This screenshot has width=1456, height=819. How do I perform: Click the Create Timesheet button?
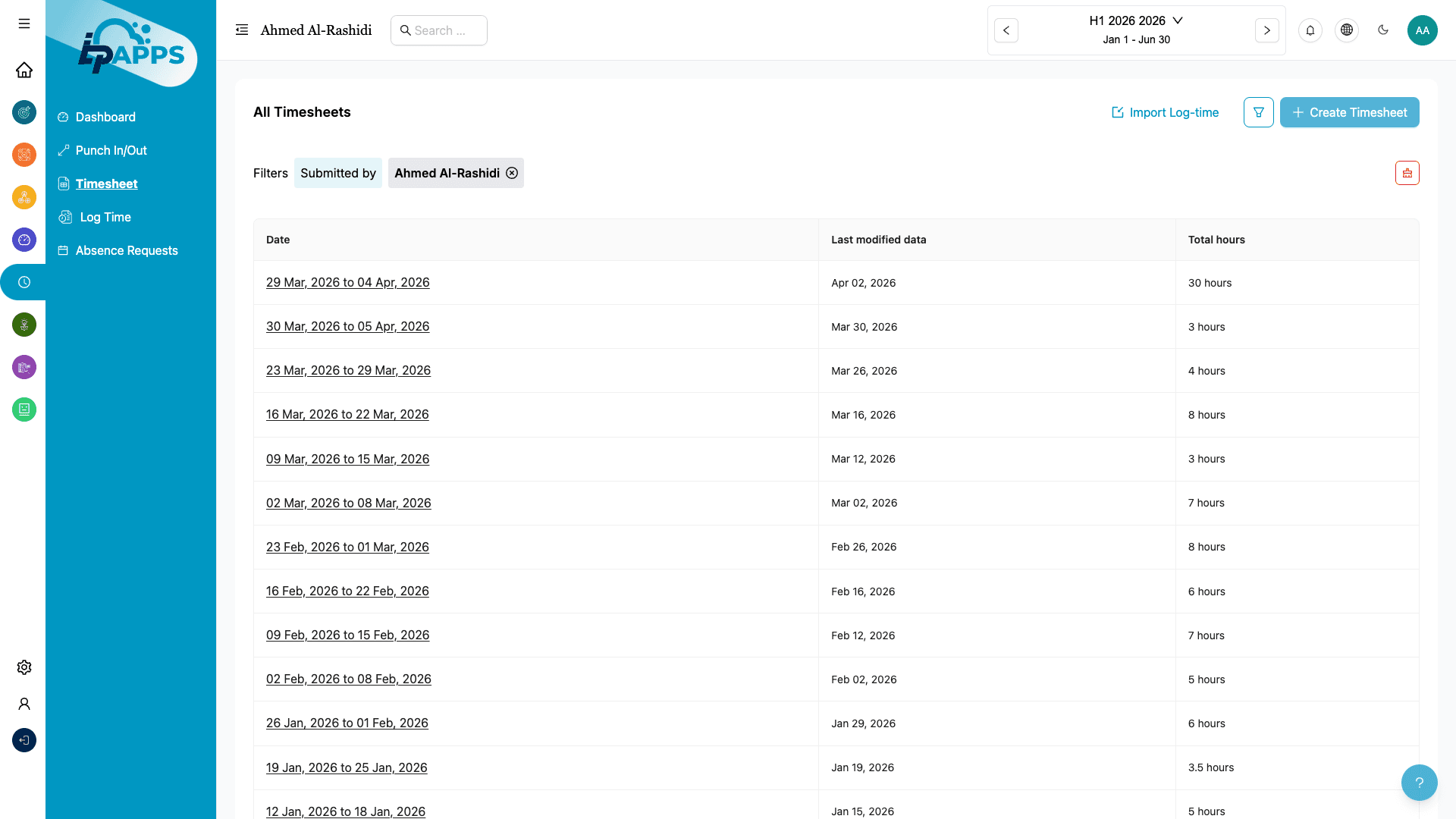coord(1350,112)
